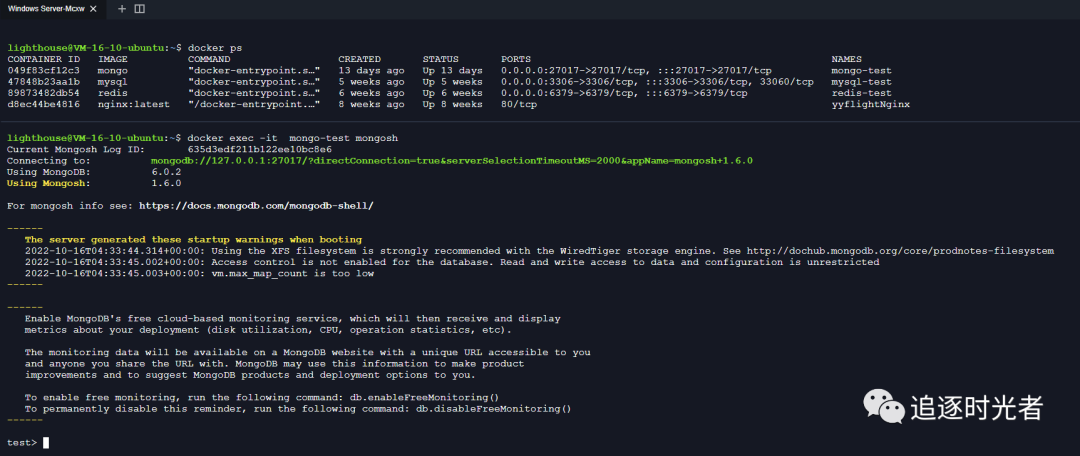Open the docs.mongodb.com/mongodb-shell link
Viewport: 1080px width, 456px height.
pos(256,205)
